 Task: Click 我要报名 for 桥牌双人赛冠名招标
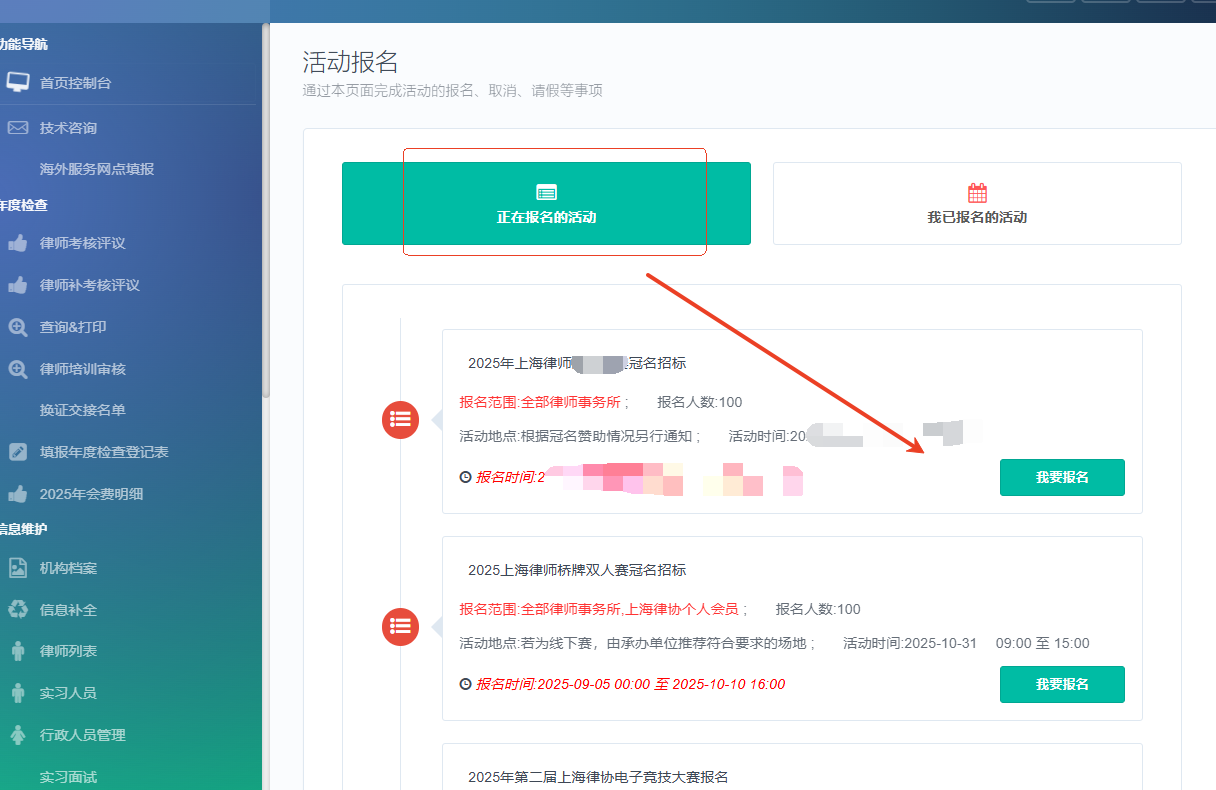(1062, 684)
